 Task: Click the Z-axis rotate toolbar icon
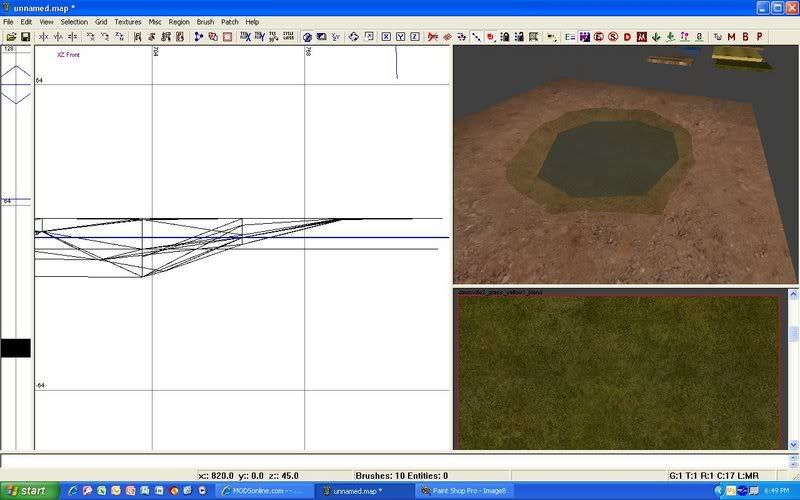[x=120, y=37]
